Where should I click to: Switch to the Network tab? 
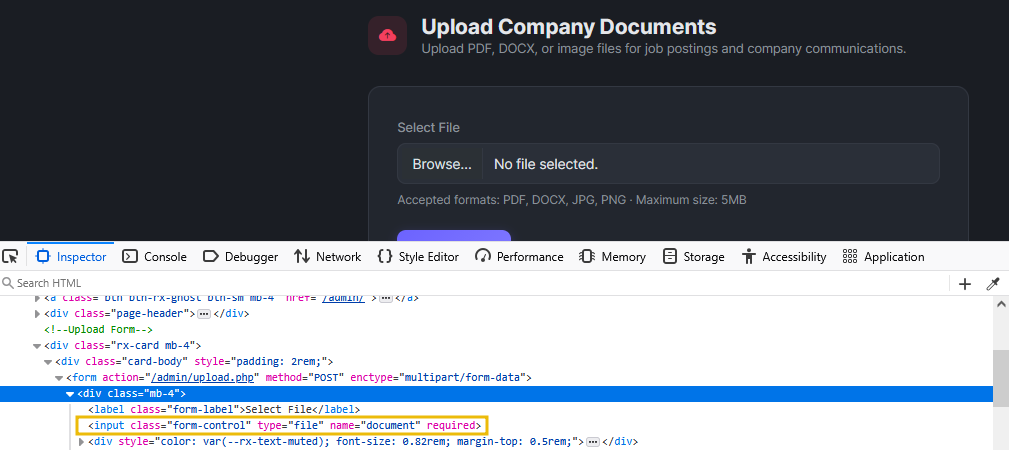pyautogui.click(x=328, y=257)
